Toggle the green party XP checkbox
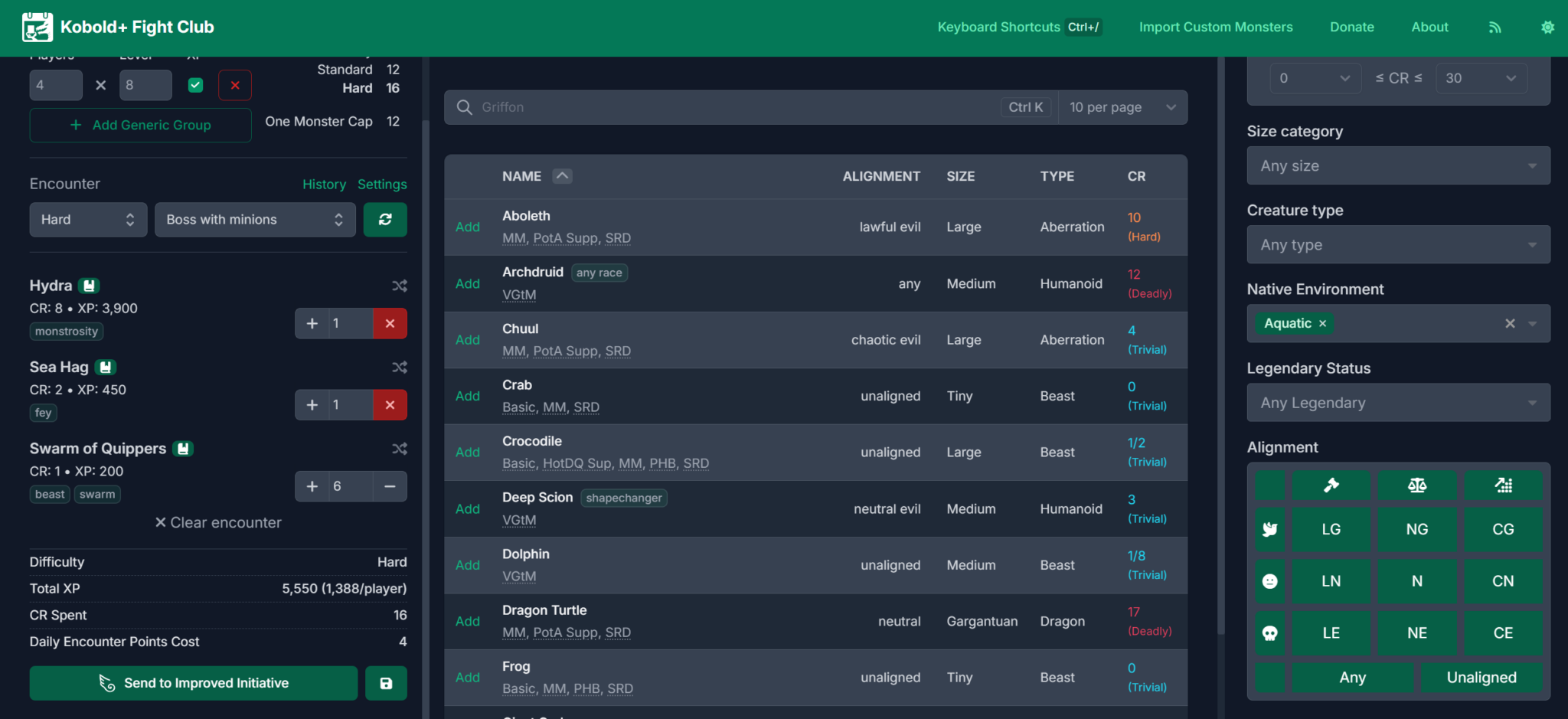 [x=196, y=85]
